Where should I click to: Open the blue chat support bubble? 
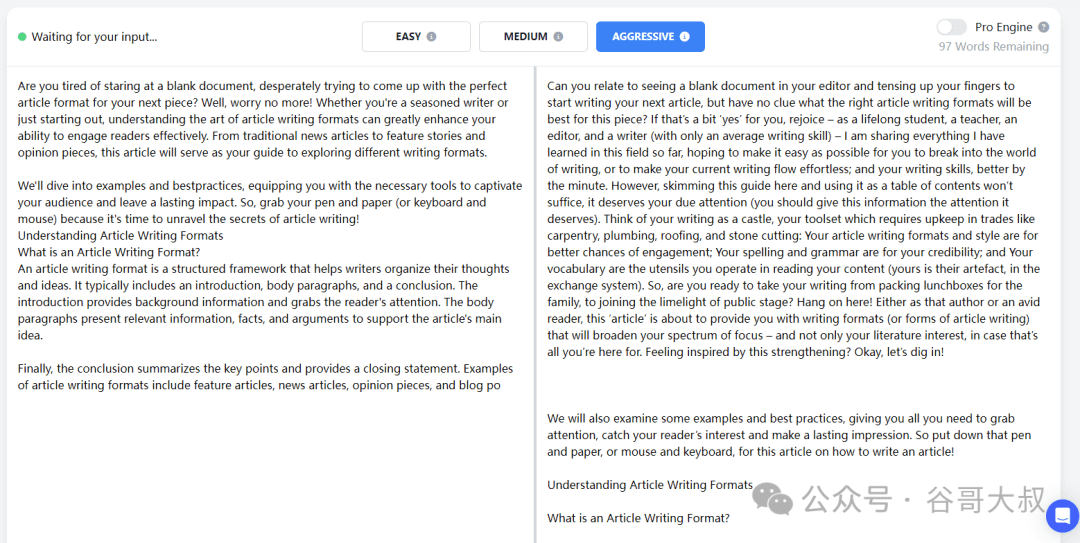(1062, 515)
